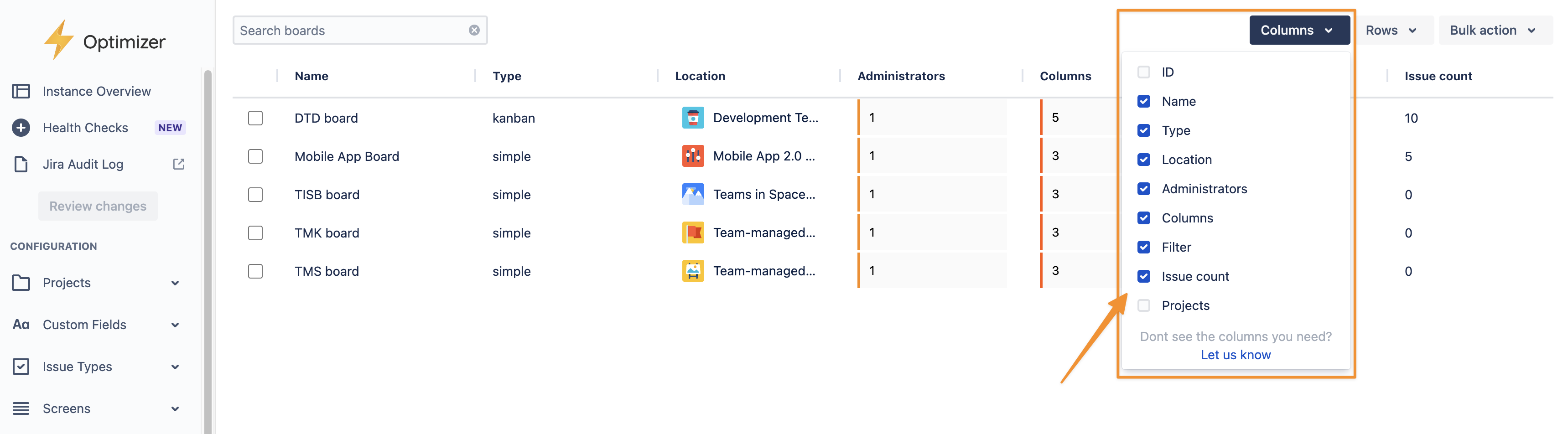Viewport: 1568px width, 434px height.
Task: Click the Optimizer lightning bolt logo
Action: point(60,40)
